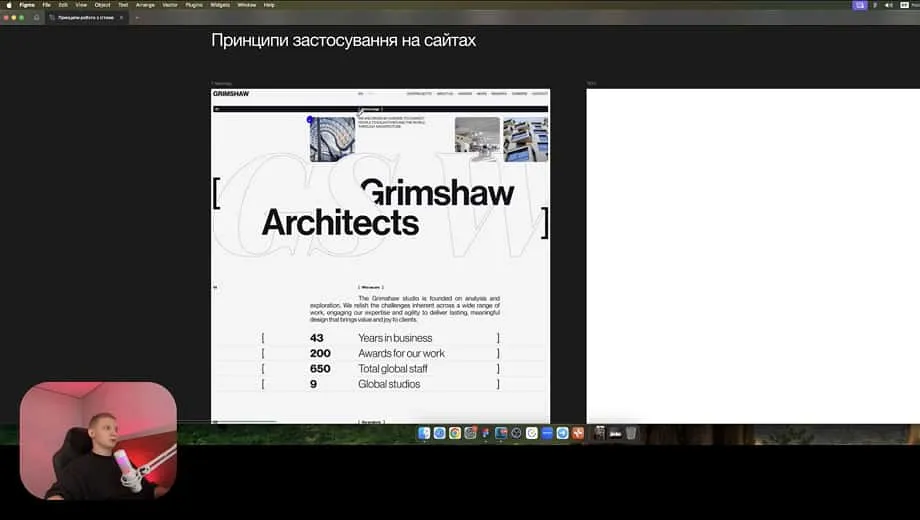920x520 pixels.
Task: Open the Figma application menu
Action: (x=27, y=5)
